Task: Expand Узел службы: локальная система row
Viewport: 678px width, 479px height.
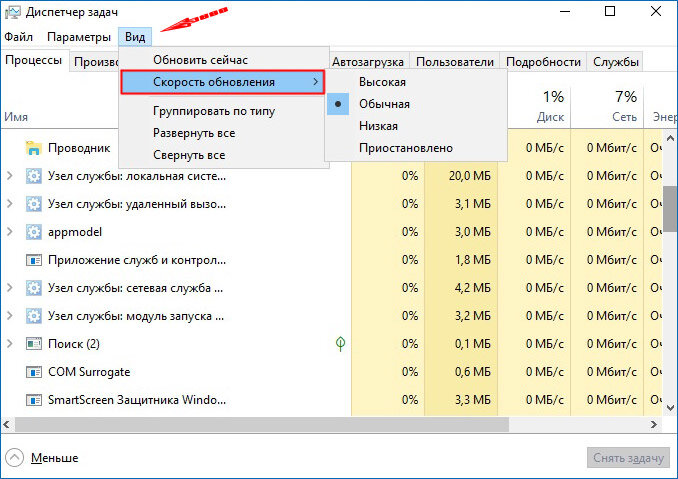Action: pyautogui.click(x=10, y=176)
